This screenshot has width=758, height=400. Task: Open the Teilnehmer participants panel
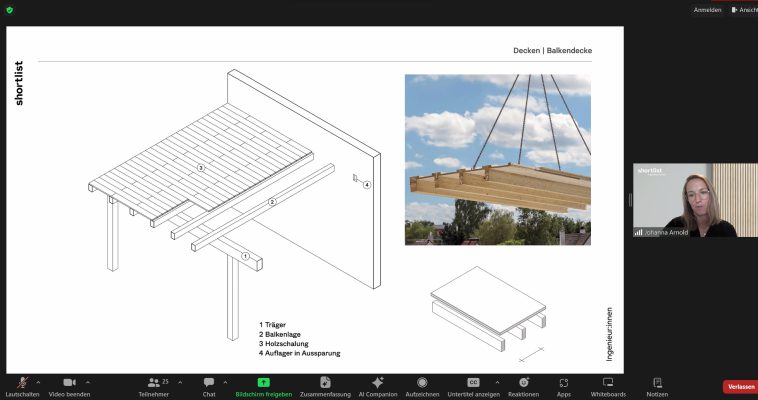[154, 387]
